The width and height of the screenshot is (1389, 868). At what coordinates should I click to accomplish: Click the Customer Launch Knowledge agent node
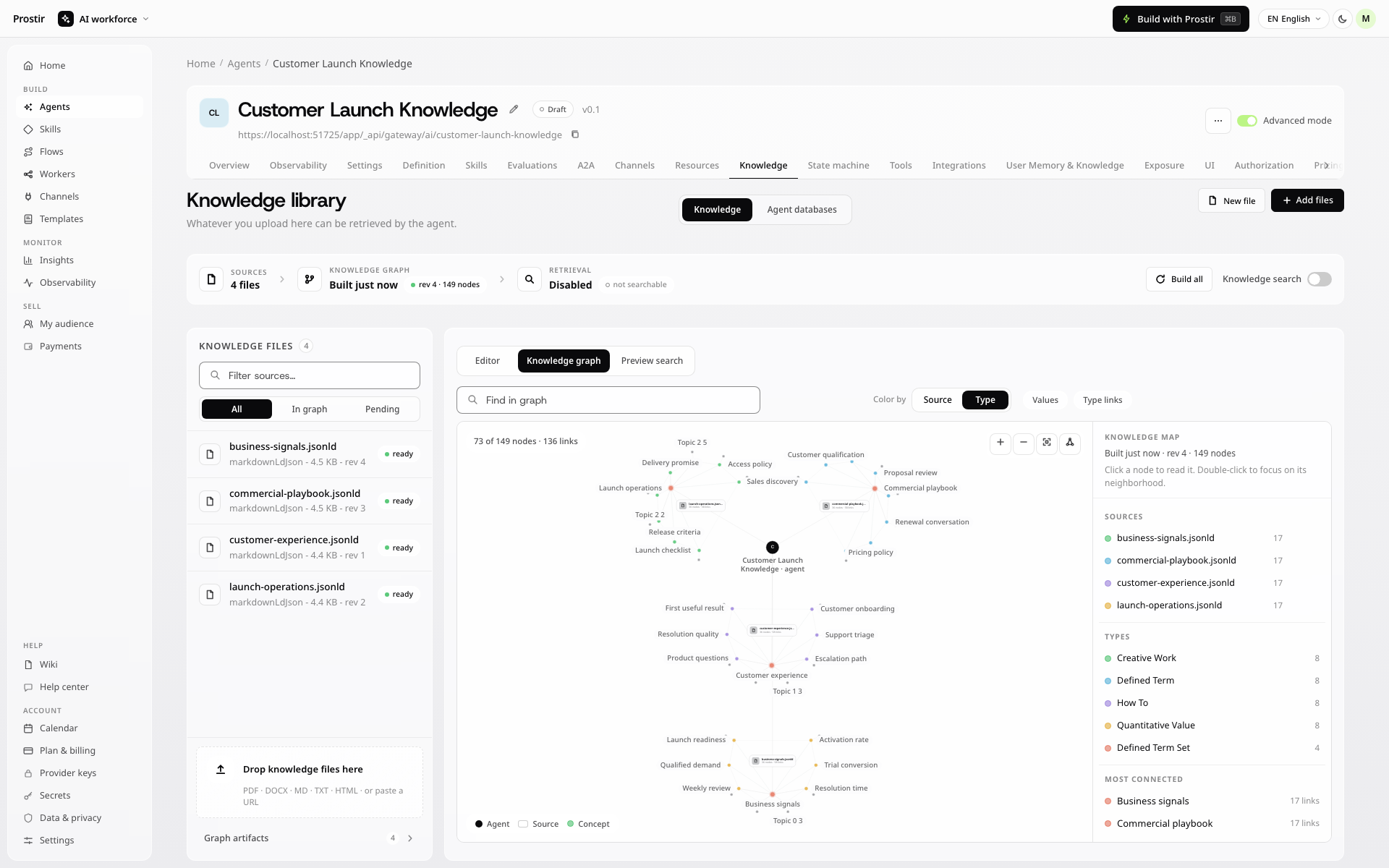tap(773, 548)
